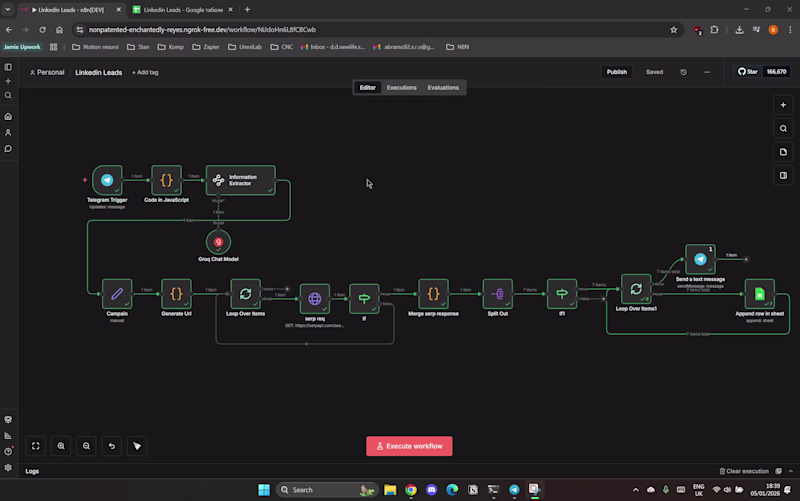The image size is (800, 501).
Task: Open the settings gear in sidebar
Action: point(8,467)
